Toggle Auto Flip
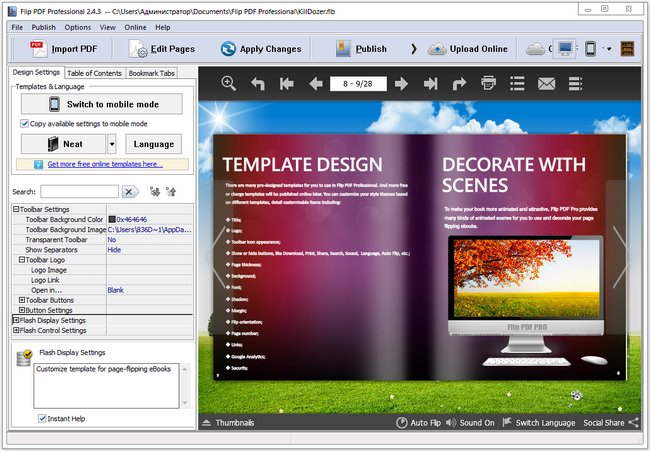The width and height of the screenshot is (650, 451). point(418,423)
